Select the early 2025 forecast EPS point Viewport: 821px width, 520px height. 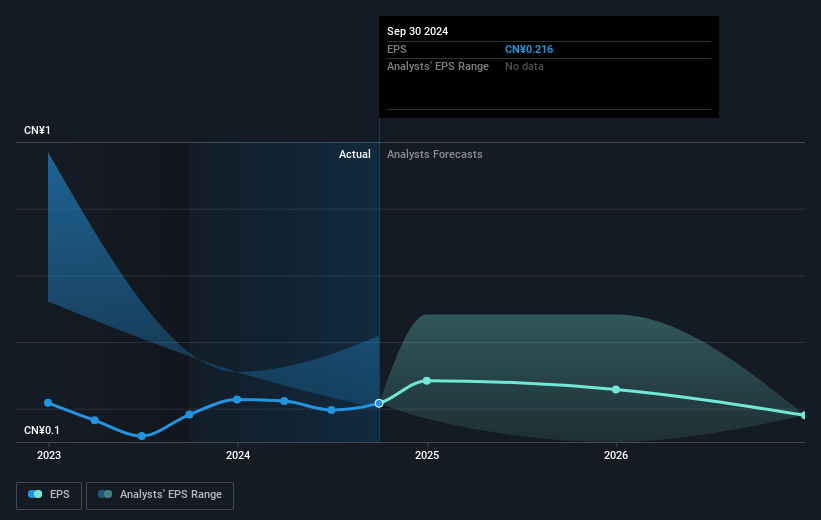(x=427, y=381)
